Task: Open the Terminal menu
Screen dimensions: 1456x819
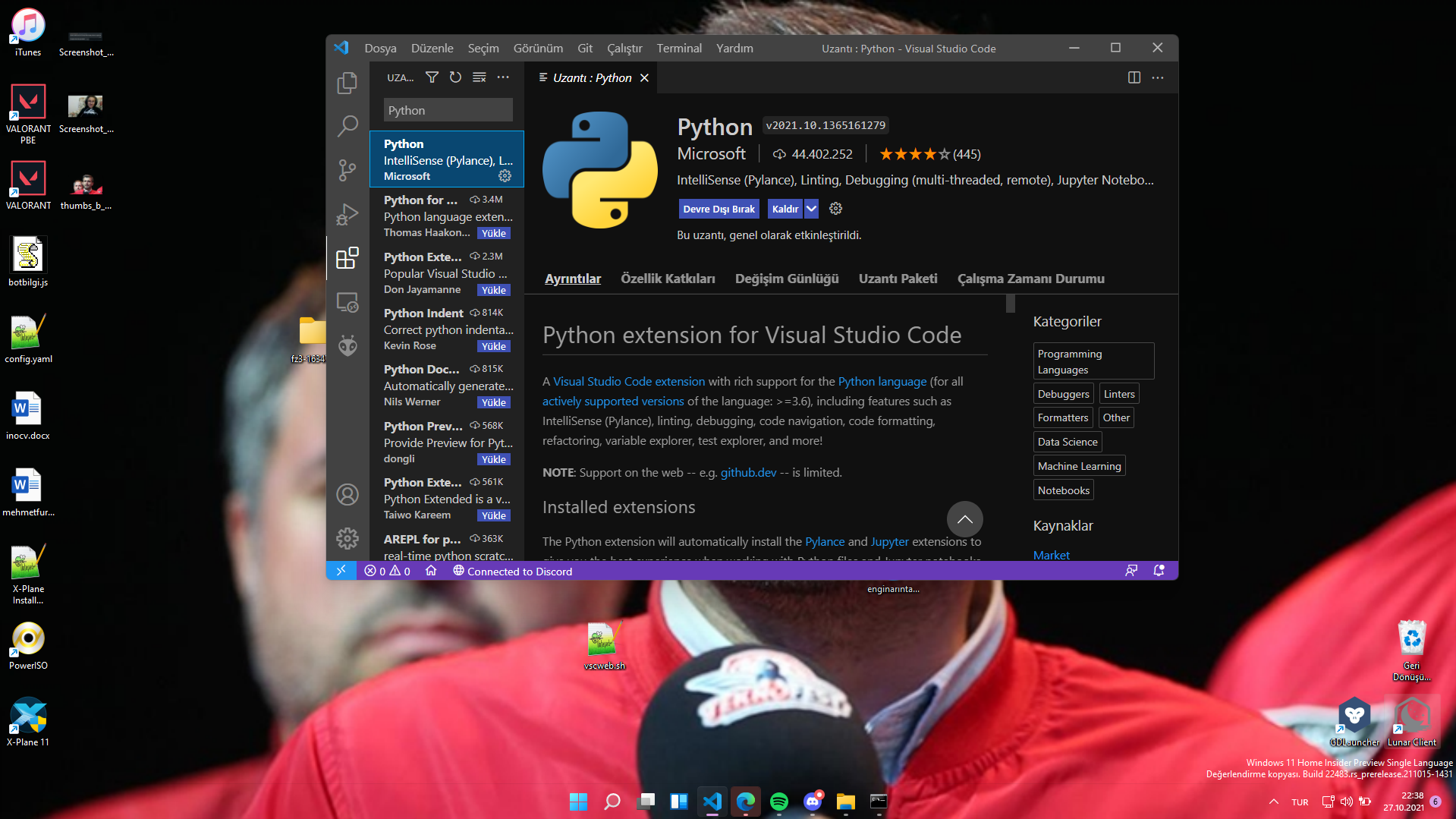Action: [679, 48]
